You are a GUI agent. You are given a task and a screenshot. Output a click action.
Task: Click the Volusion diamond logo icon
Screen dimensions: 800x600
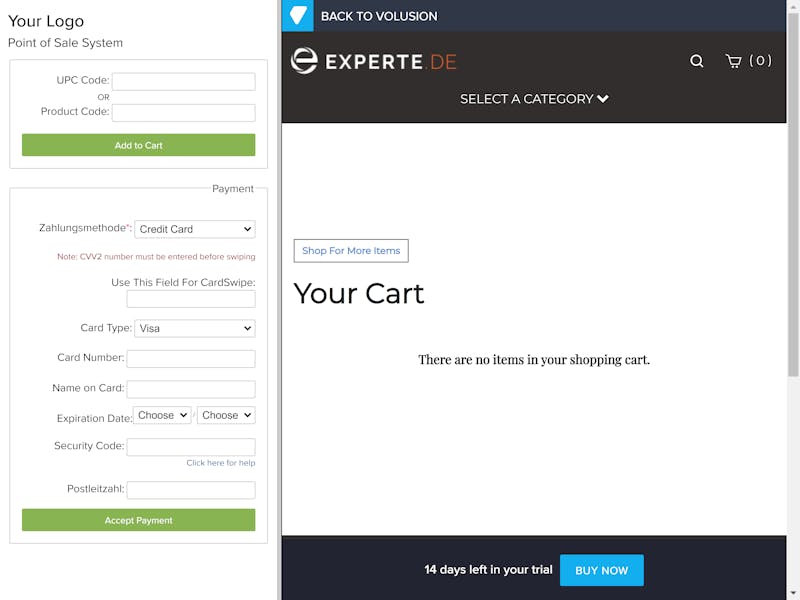[x=297, y=16]
